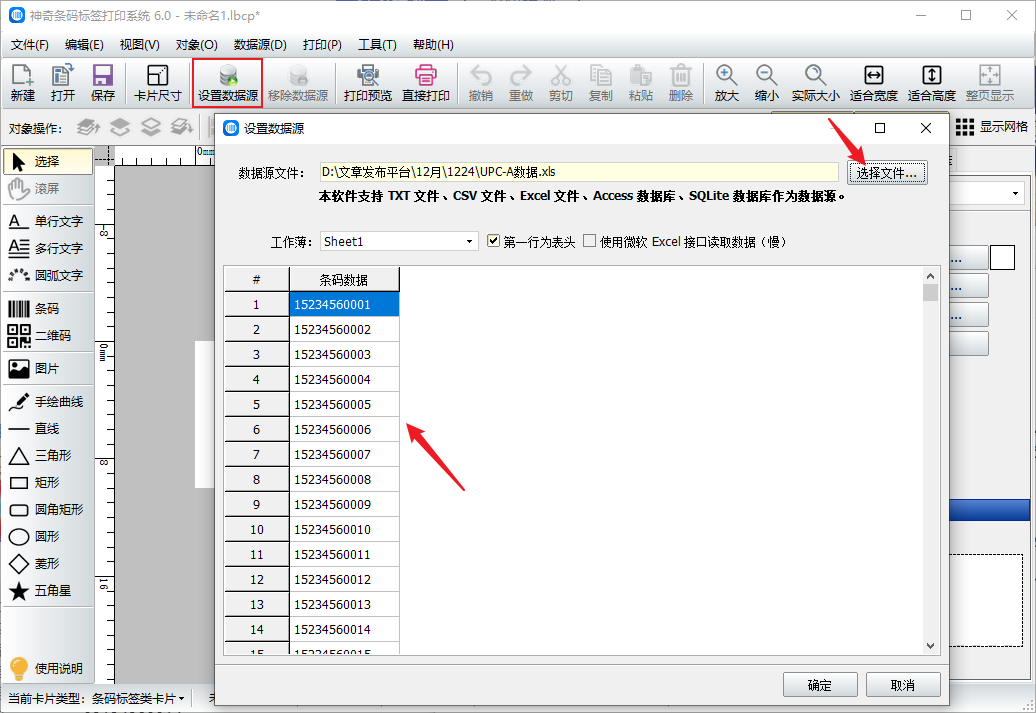Select data row 15234560005
The width and height of the screenshot is (1036, 713).
pos(344,405)
